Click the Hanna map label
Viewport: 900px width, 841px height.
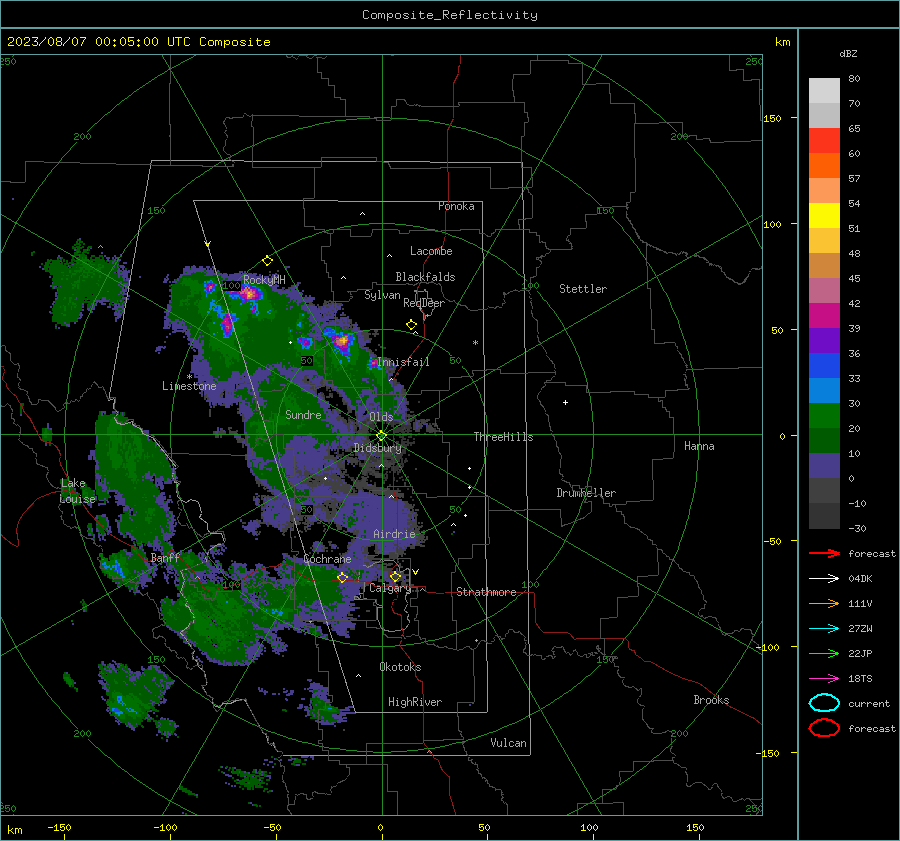(699, 446)
